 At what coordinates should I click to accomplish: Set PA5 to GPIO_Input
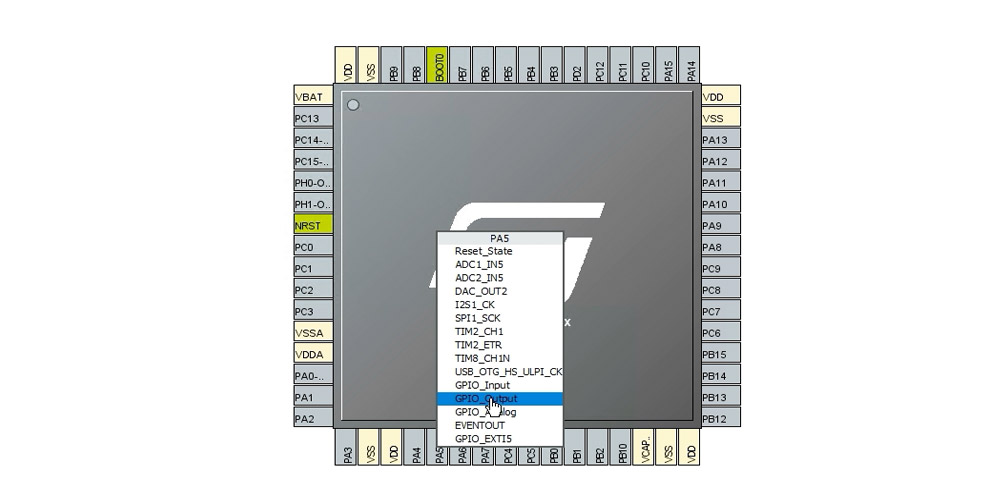pyautogui.click(x=499, y=385)
